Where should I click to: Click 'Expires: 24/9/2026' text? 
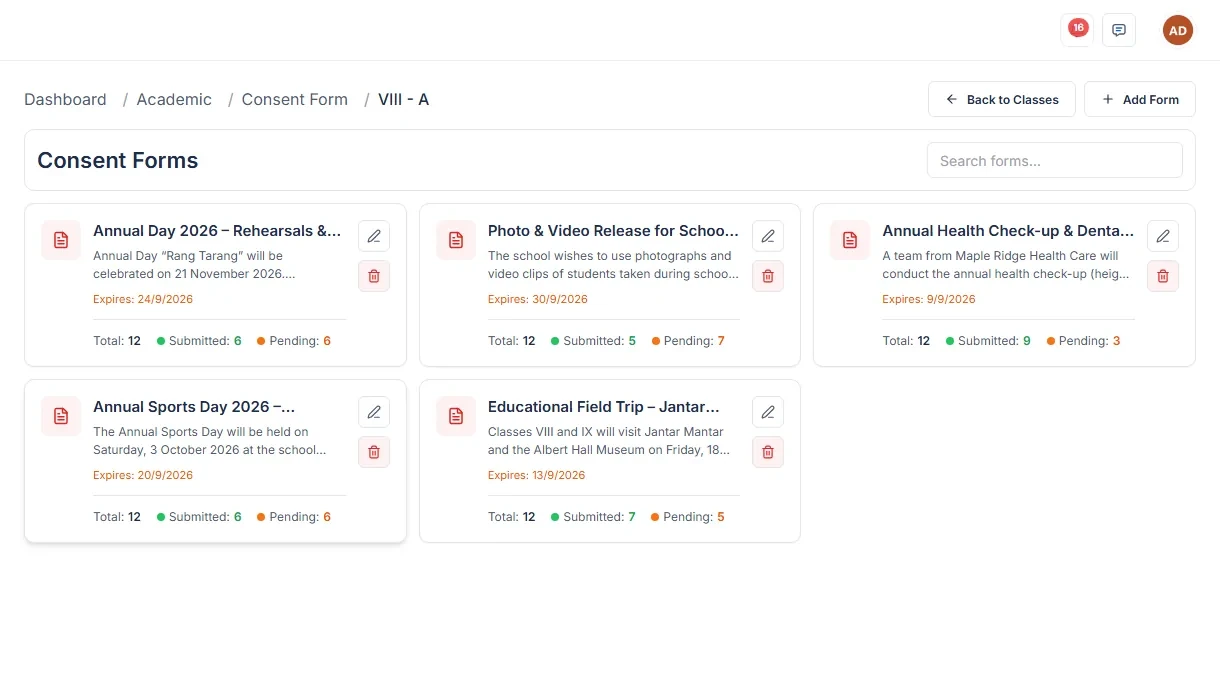pyautogui.click(x=143, y=299)
